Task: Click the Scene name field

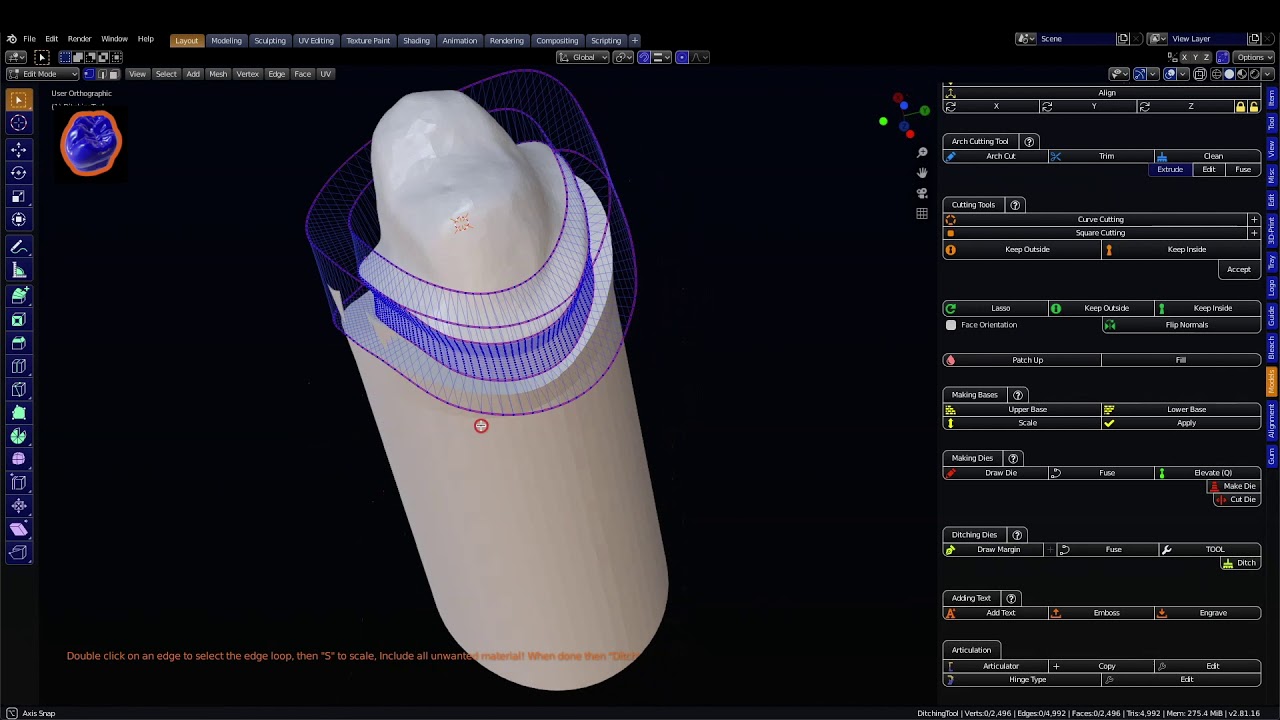Action: click(1076, 39)
